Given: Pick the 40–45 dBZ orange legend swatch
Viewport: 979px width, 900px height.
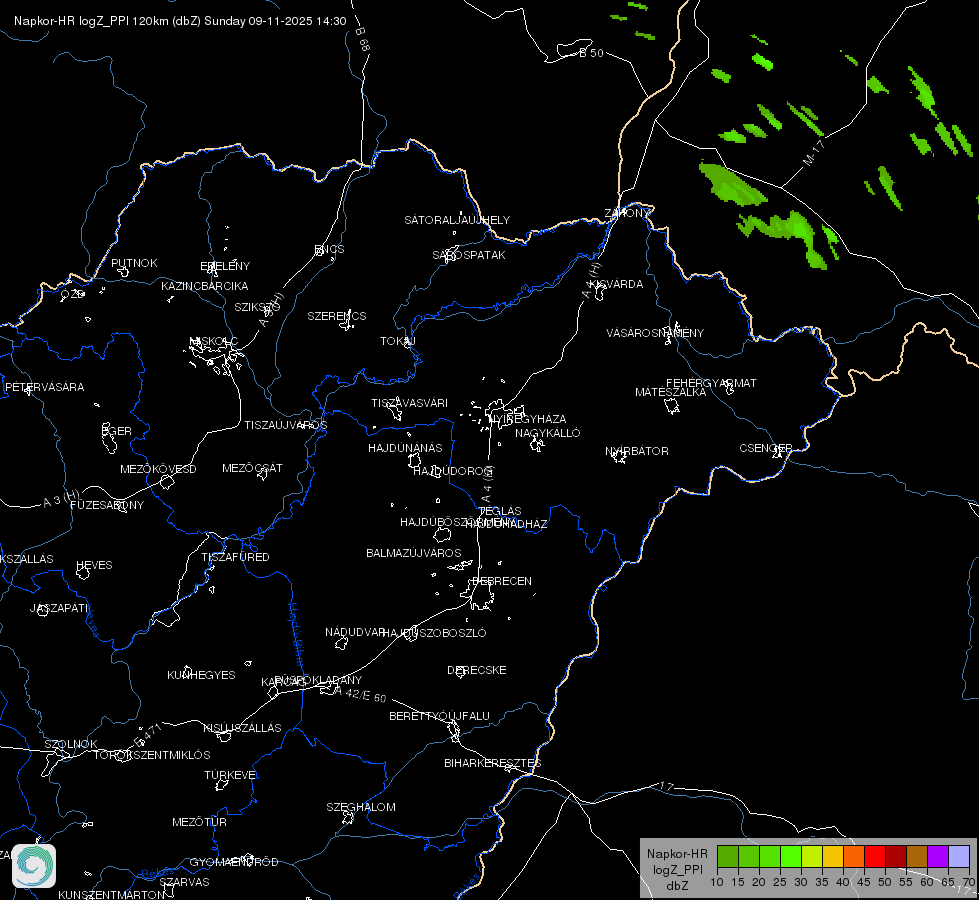Looking at the screenshot, I should click(x=854, y=857).
